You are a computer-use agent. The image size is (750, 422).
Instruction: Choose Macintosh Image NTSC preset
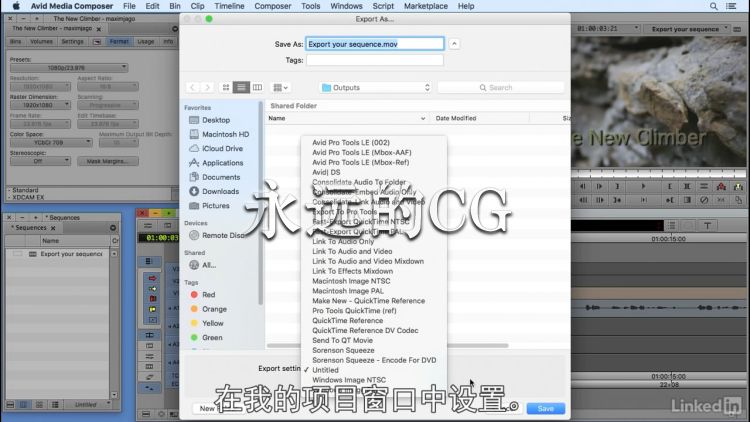pos(351,281)
